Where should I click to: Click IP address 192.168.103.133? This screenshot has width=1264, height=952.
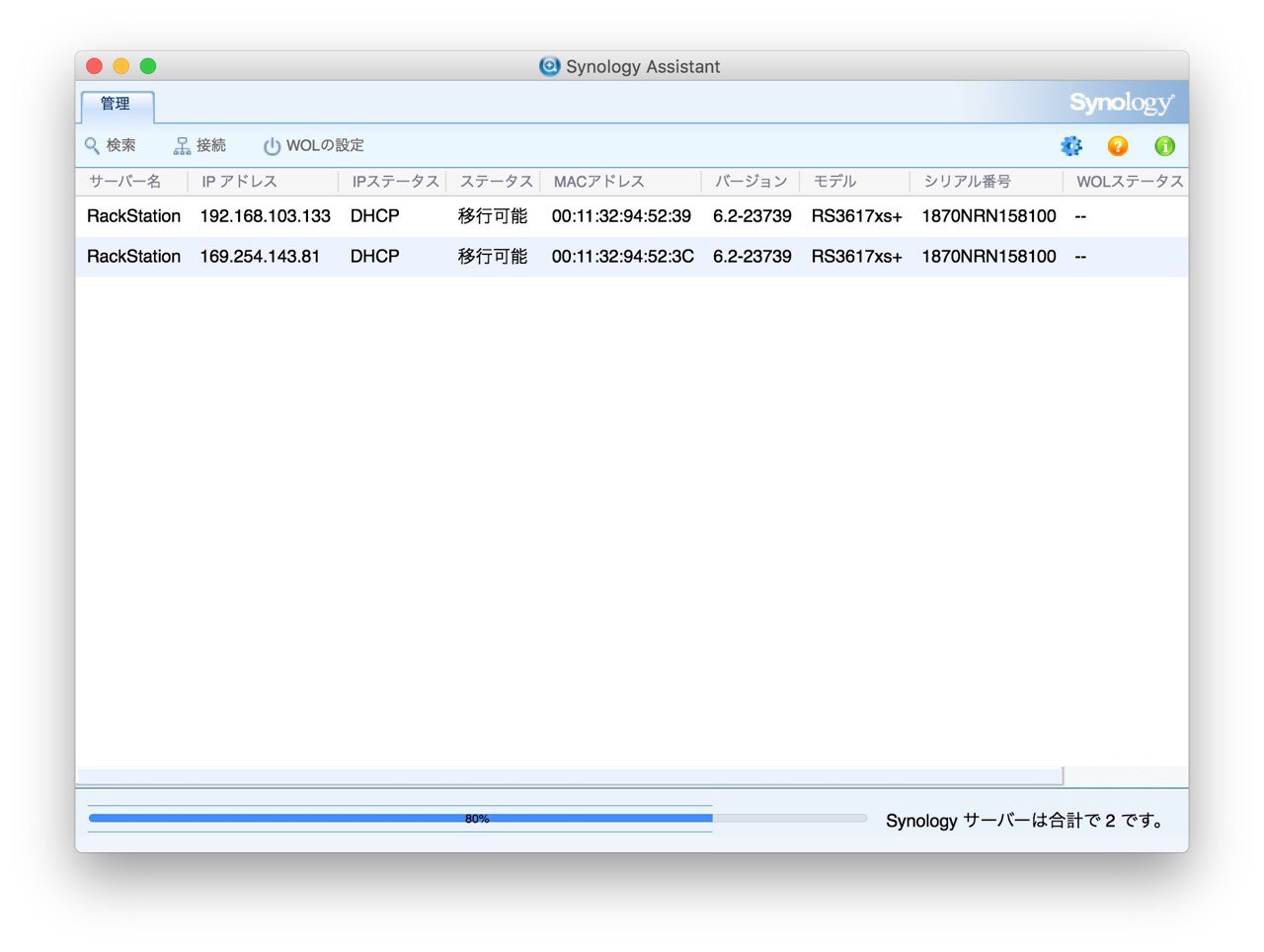pos(265,216)
